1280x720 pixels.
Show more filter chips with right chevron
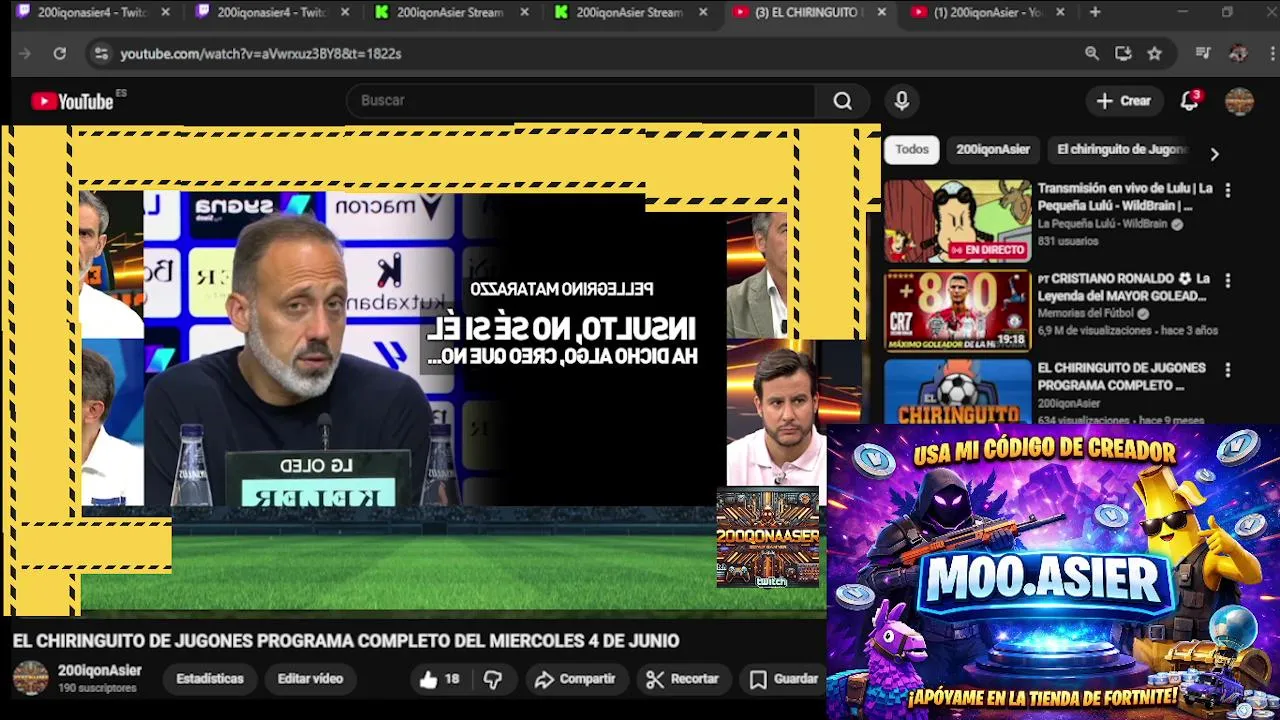(1214, 154)
